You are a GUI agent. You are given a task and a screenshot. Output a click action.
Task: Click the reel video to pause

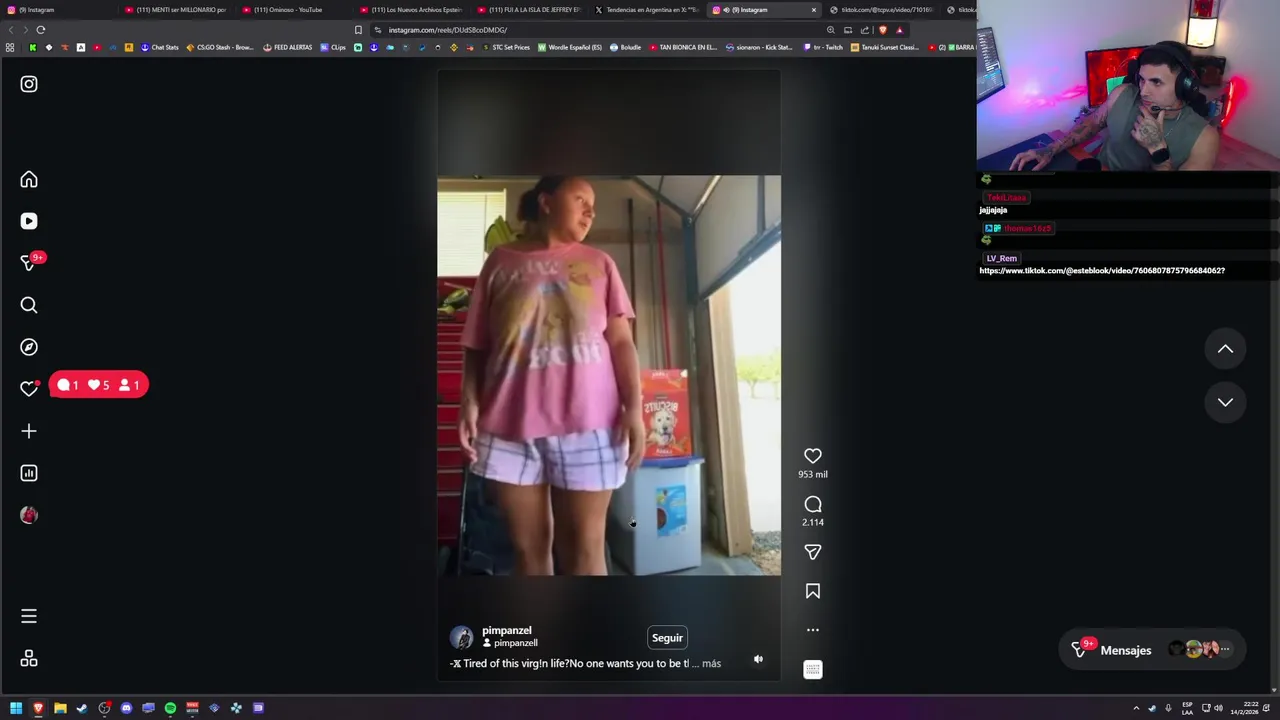click(x=609, y=375)
